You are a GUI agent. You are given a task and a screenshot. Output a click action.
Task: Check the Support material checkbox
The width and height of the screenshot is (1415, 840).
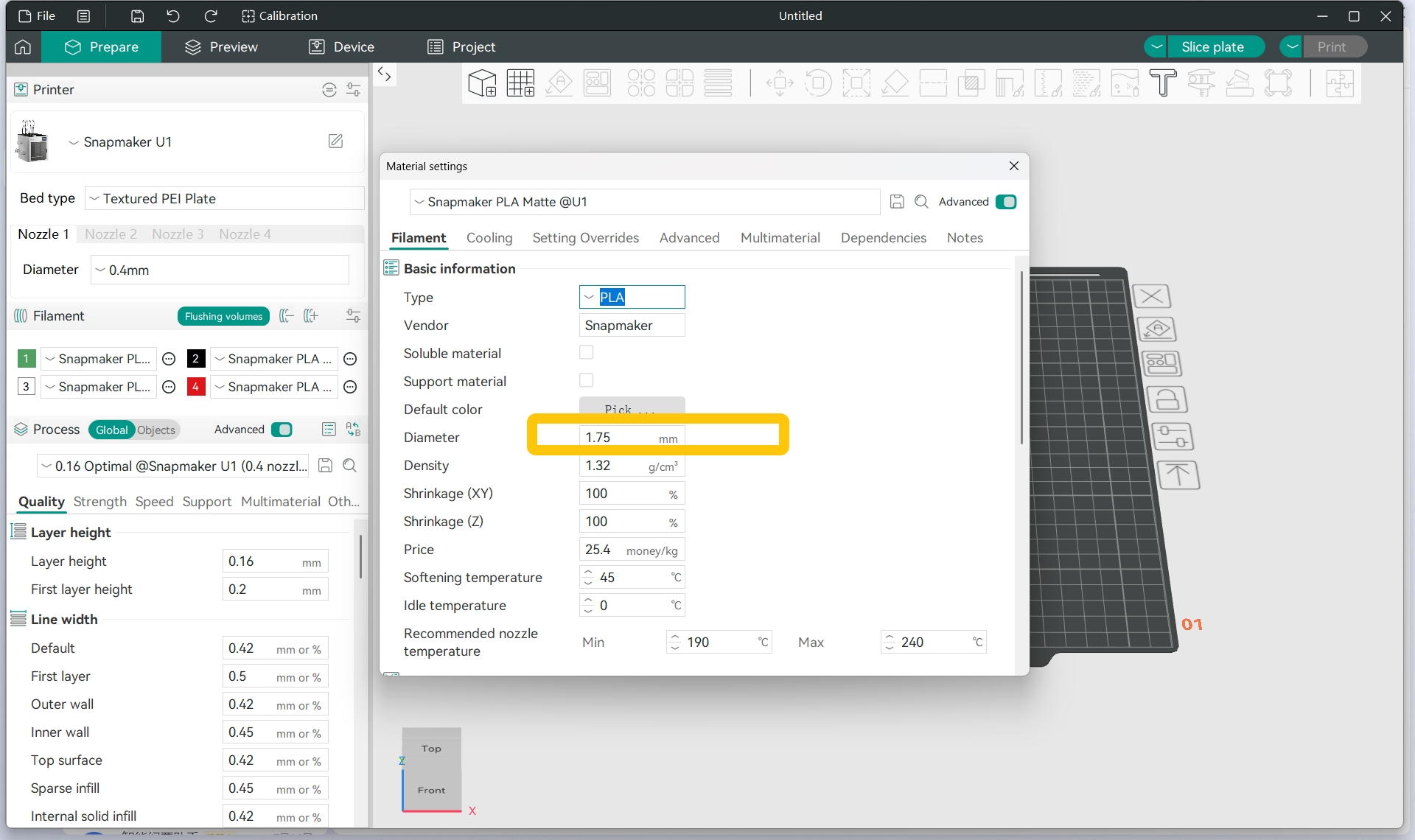[x=587, y=381]
